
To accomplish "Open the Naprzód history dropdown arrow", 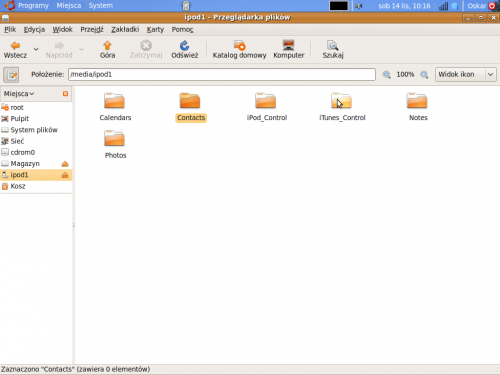I will (x=81, y=49).
